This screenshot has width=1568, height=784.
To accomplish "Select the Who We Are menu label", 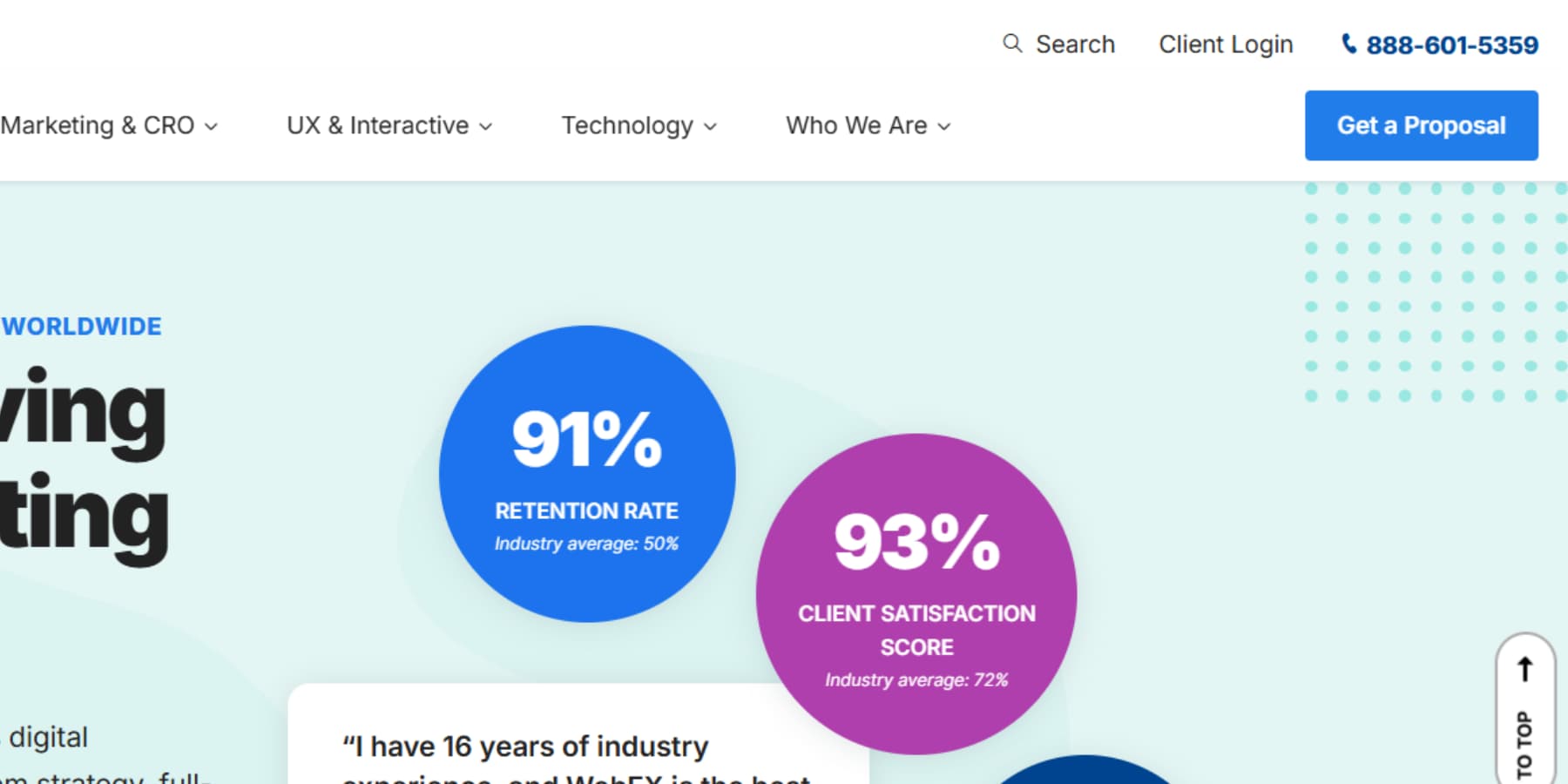I will (856, 125).
